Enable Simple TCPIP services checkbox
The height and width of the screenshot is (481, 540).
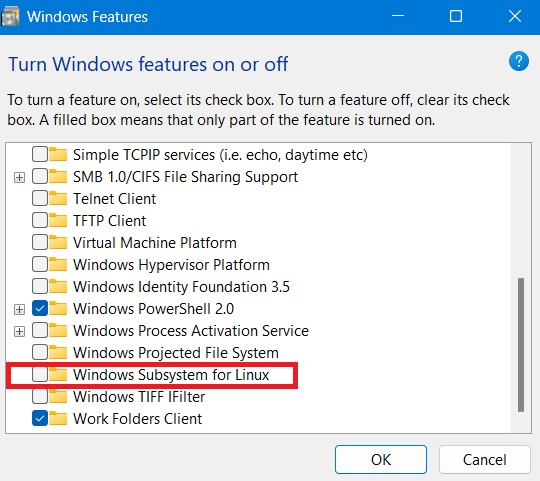click(x=40, y=155)
